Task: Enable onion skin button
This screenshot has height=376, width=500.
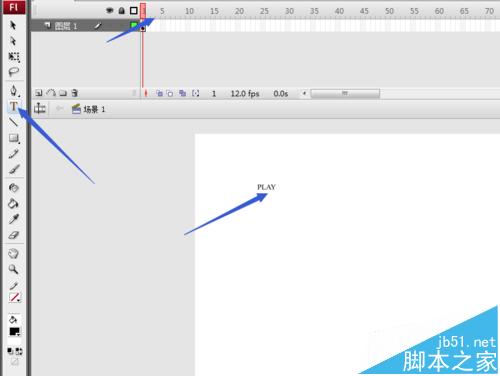Action: [x=159, y=93]
